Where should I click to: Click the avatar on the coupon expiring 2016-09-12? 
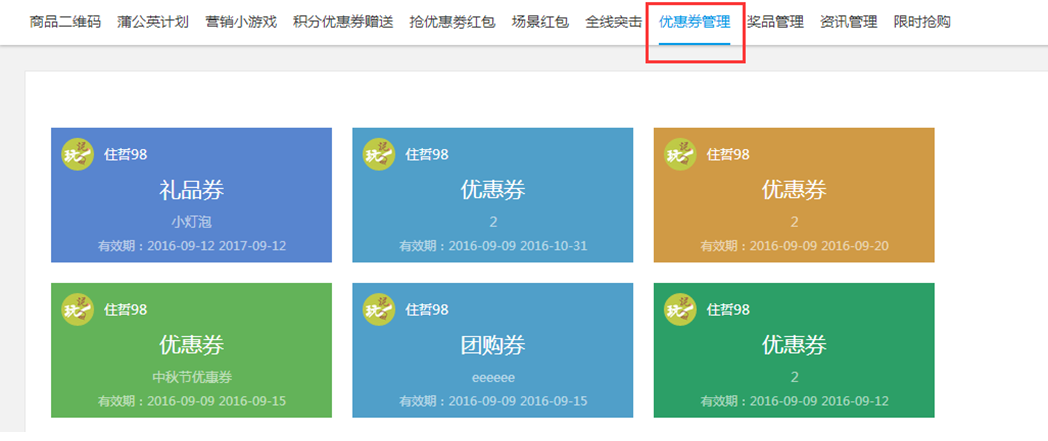click(680, 309)
